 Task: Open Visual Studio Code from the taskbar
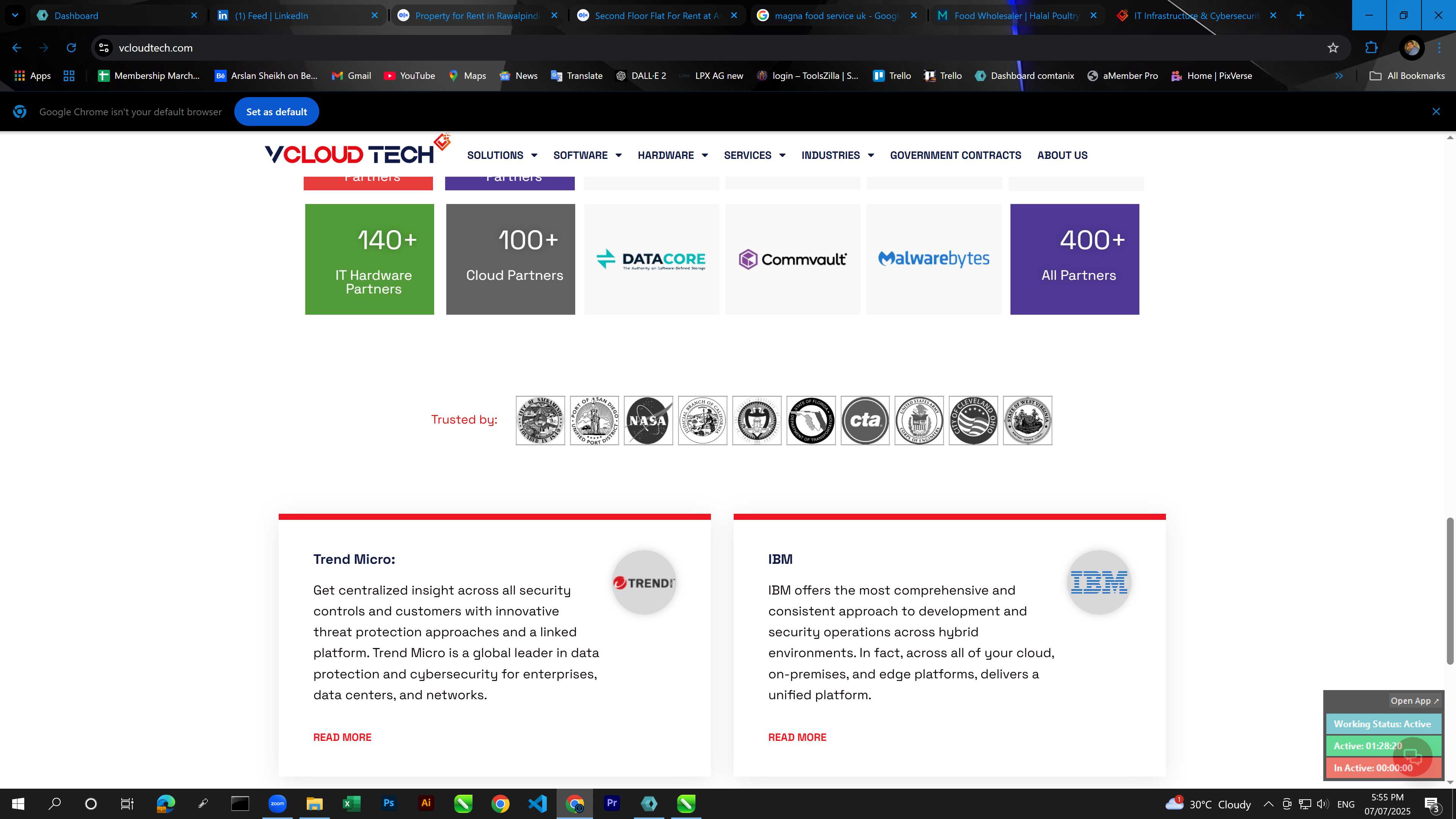point(538,804)
